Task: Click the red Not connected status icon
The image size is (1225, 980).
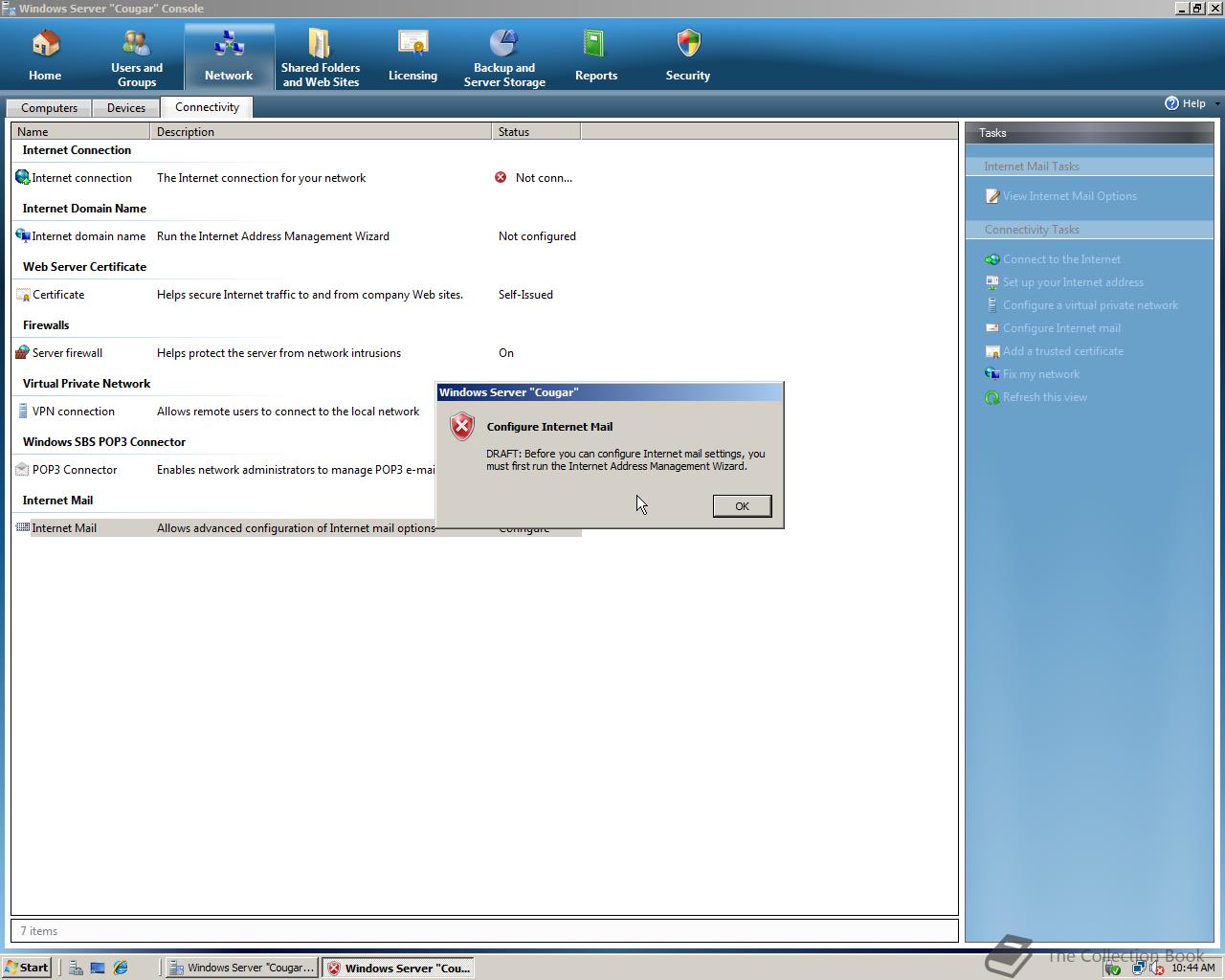Action: pos(501,177)
